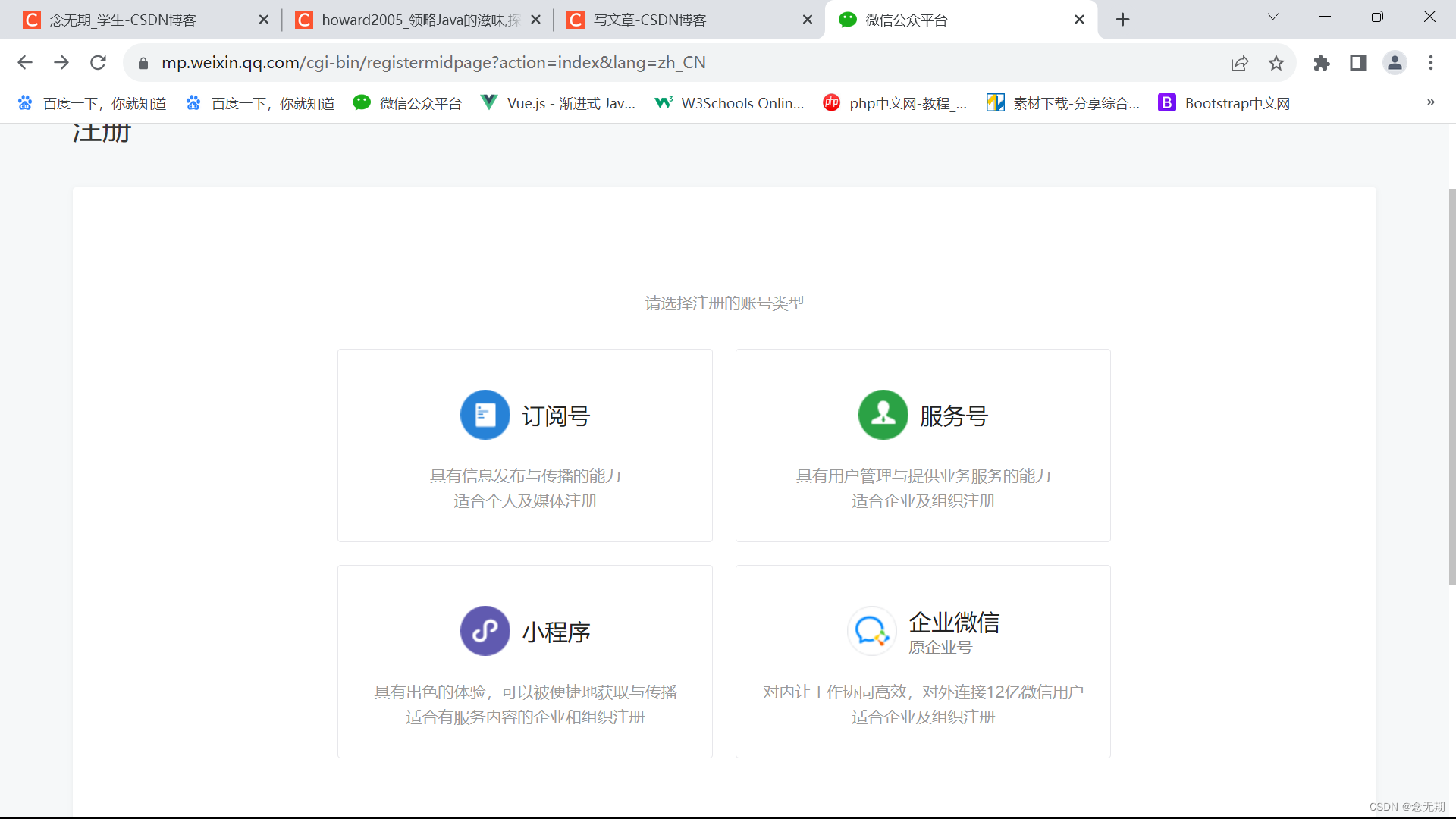This screenshot has height=819, width=1456.
Task: Click the purple 小程序 icon
Action: point(485,631)
